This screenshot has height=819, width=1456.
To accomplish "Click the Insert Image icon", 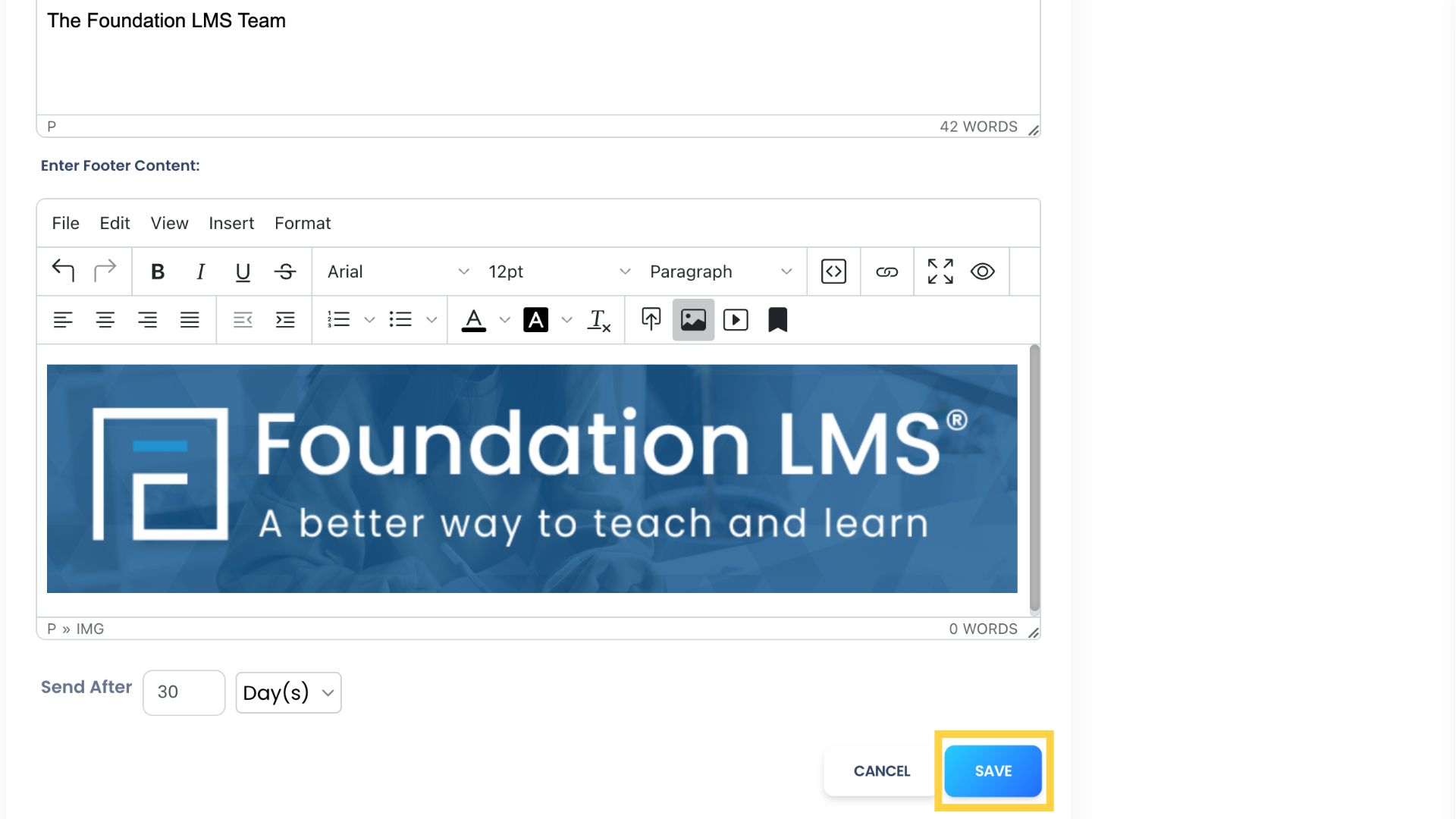I will pos(693,320).
